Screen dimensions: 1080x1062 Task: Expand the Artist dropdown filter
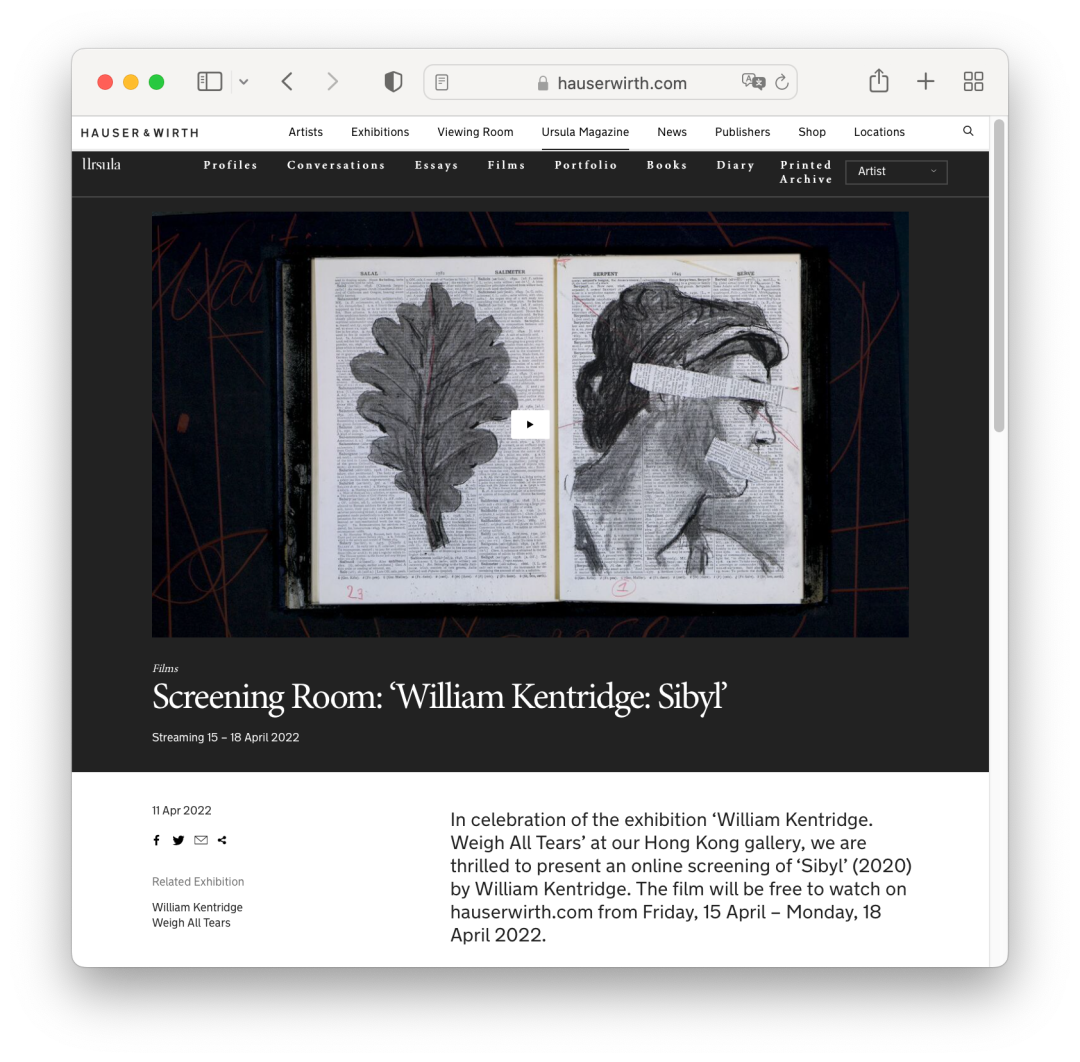(x=896, y=171)
